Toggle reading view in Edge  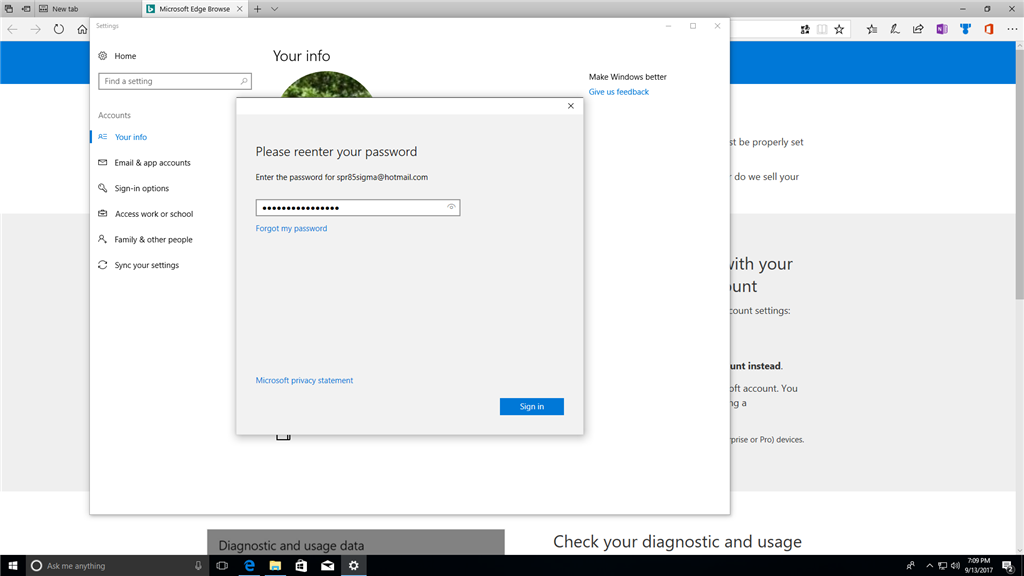[x=822, y=29]
